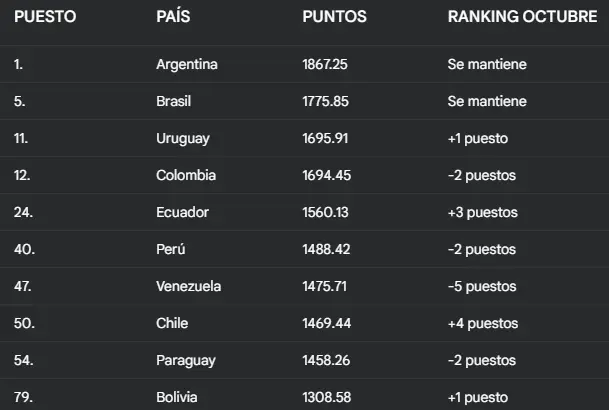Select the Colombia country cell

tap(186, 176)
